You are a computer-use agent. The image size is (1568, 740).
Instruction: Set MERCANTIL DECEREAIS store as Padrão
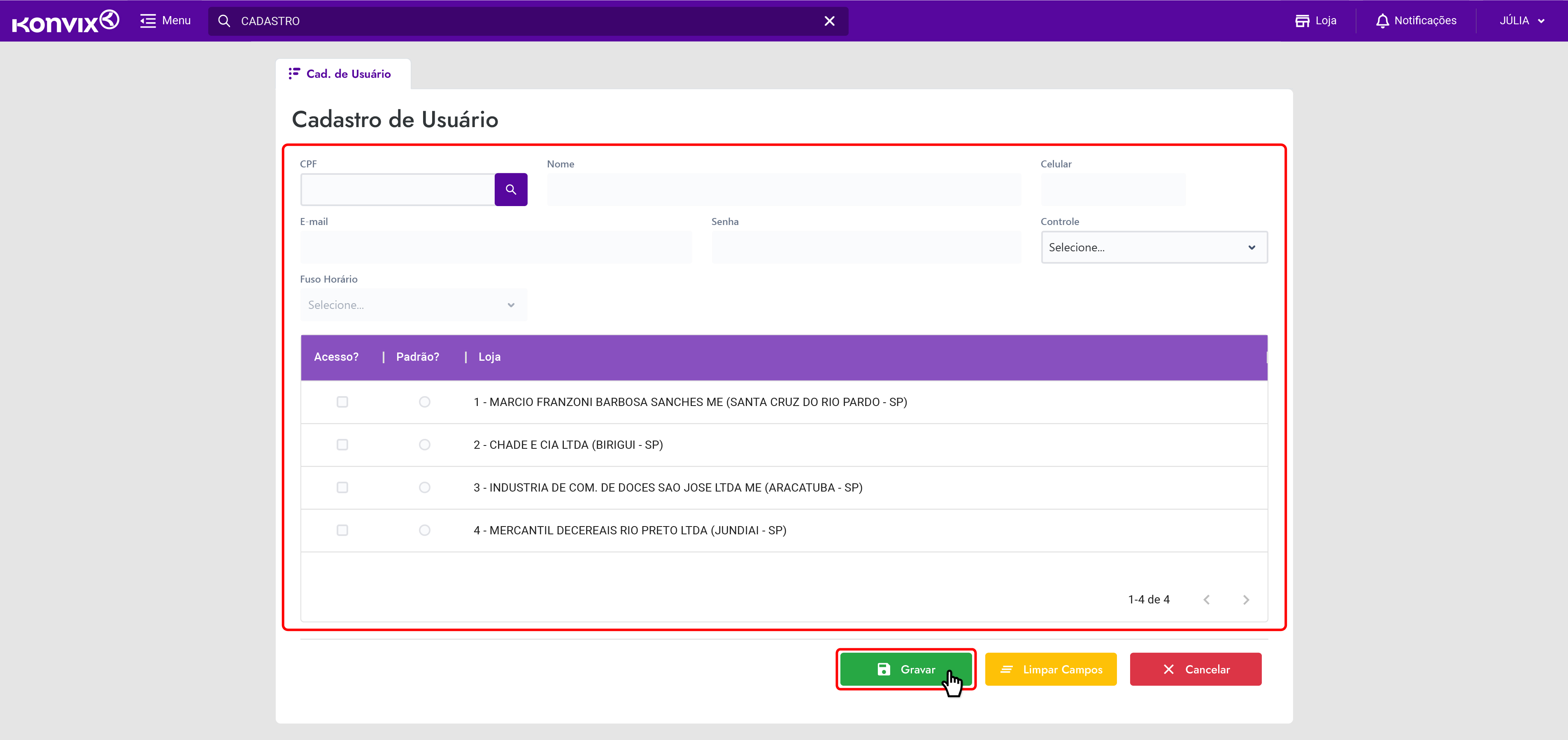424,530
